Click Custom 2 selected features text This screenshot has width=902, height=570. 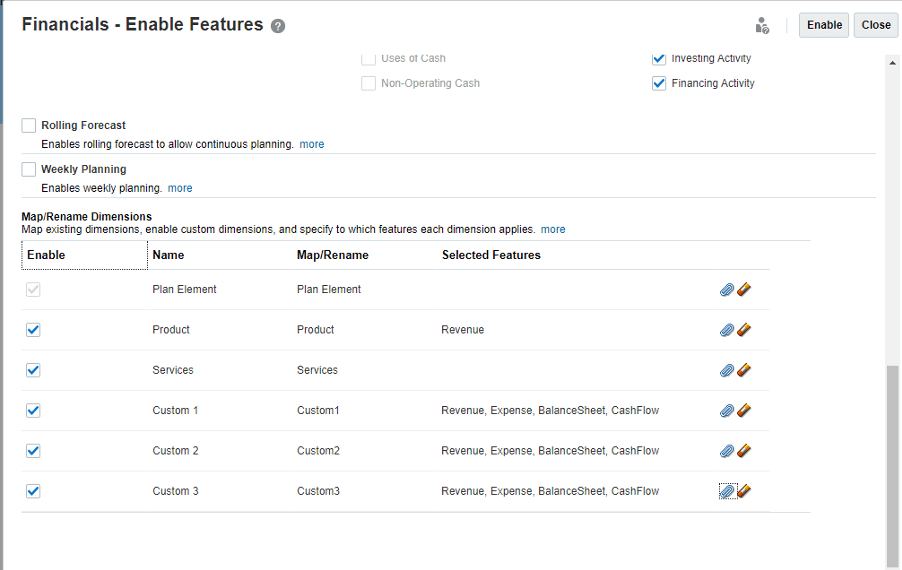click(550, 450)
